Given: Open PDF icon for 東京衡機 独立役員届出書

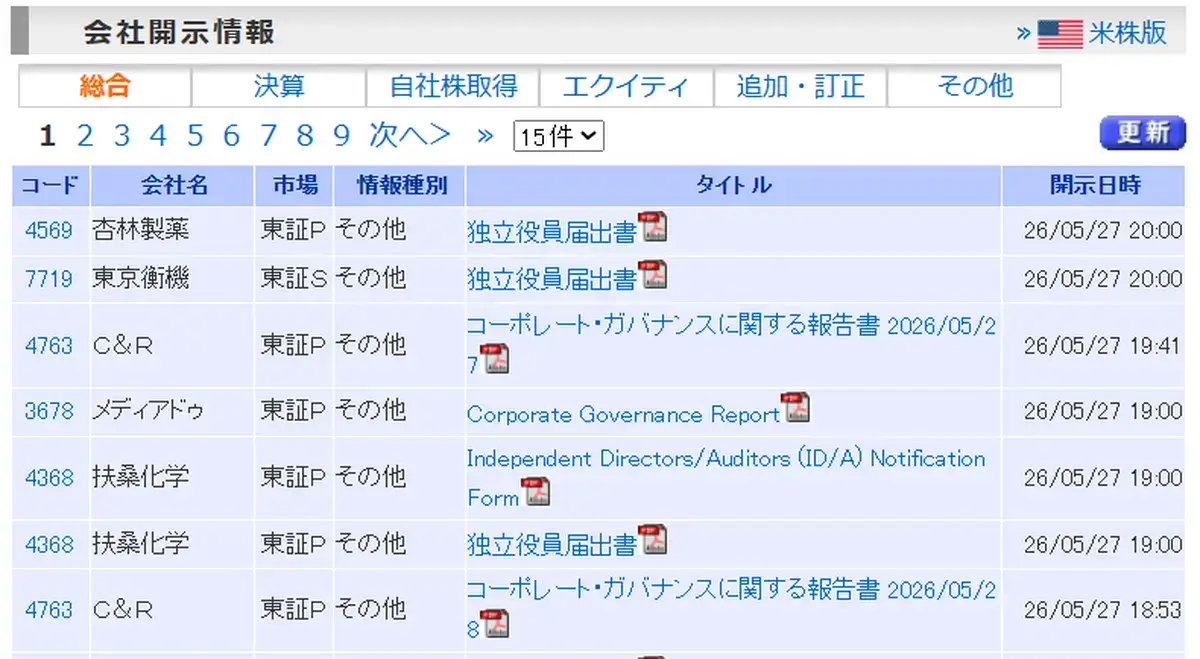Looking at the screenshot, I should coord(653,275).
